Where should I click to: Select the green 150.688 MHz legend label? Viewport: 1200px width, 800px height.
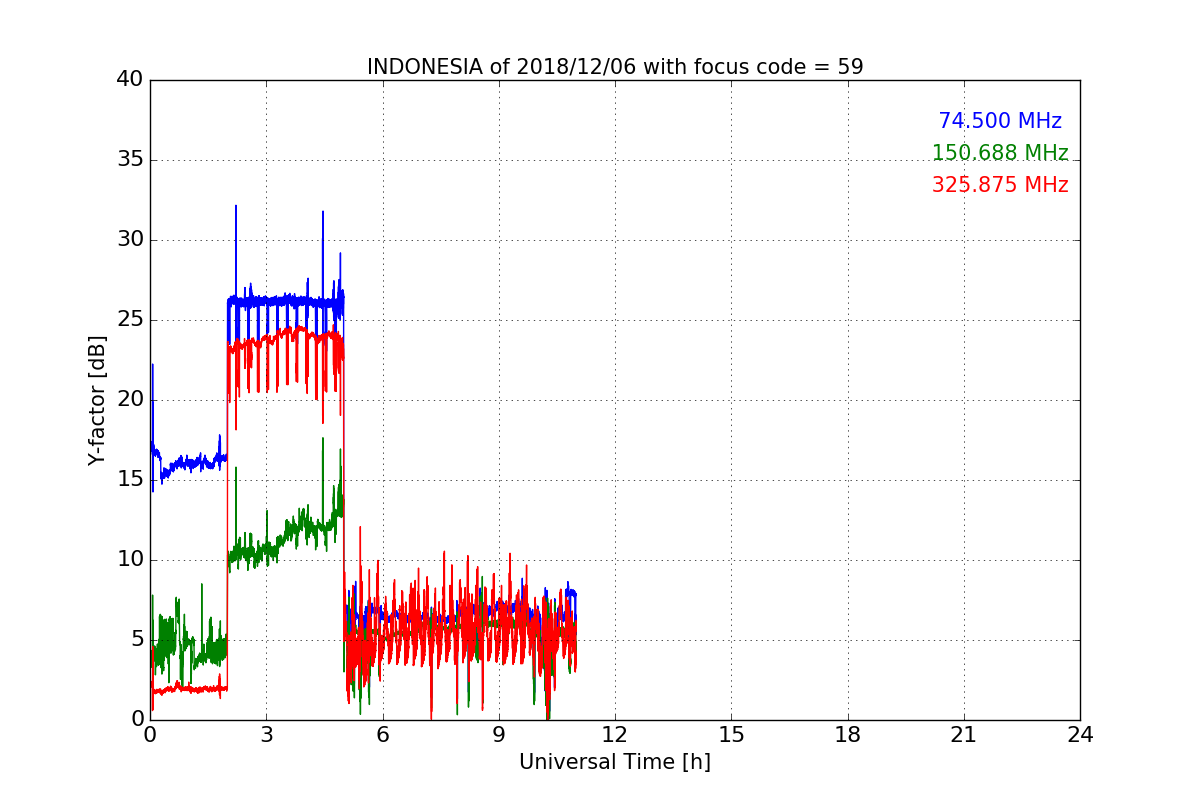click(x=1000, y=153)
